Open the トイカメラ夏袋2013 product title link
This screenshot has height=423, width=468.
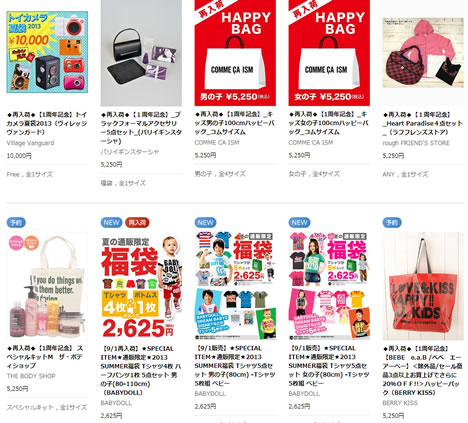click(x=47, y=123)
